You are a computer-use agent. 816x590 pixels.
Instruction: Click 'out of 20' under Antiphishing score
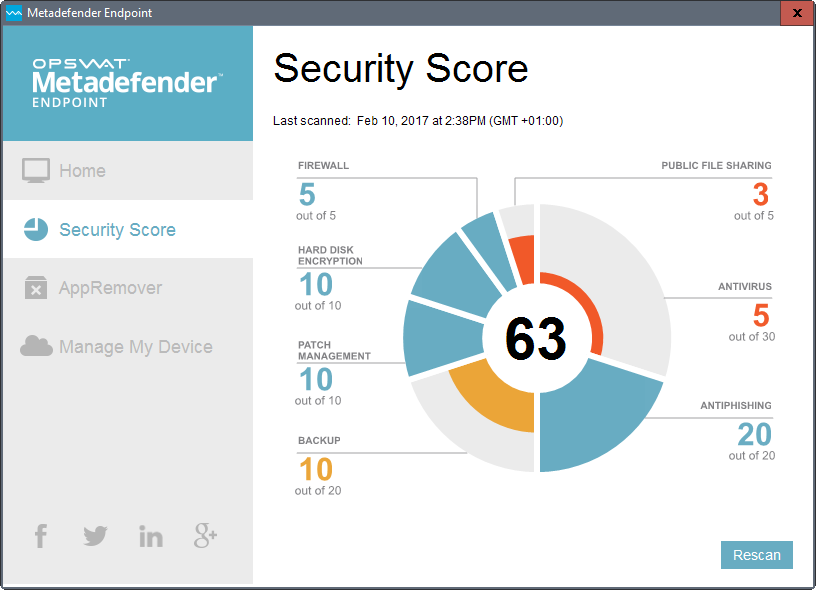click(x=751, y=456)
